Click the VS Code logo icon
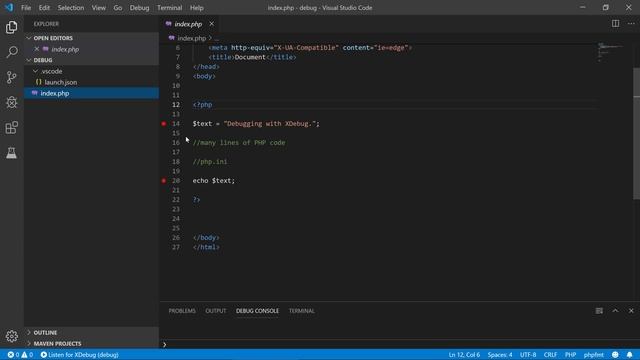 click(x=9, y=7)
